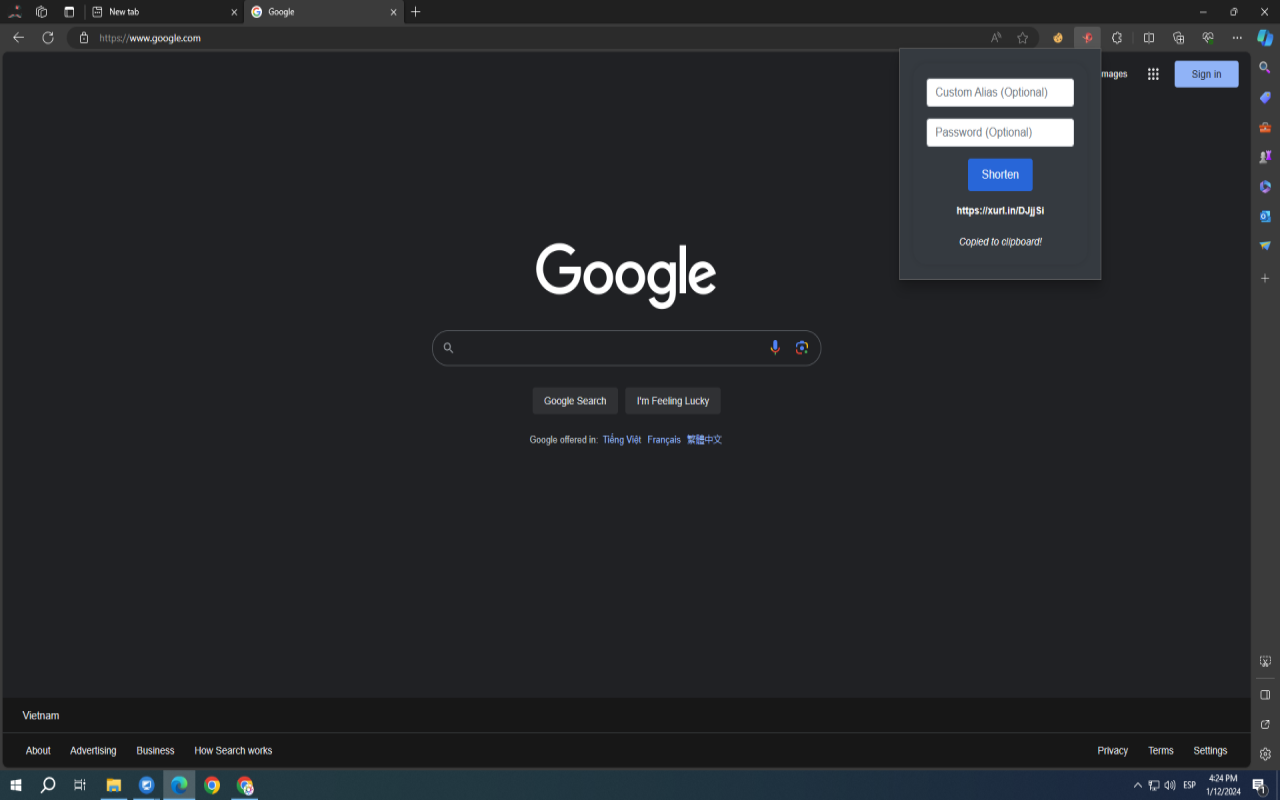Open the Business footer link
Image resolution: width=1280 pixels, height=800 pixels.
click(x=155, y=751)
